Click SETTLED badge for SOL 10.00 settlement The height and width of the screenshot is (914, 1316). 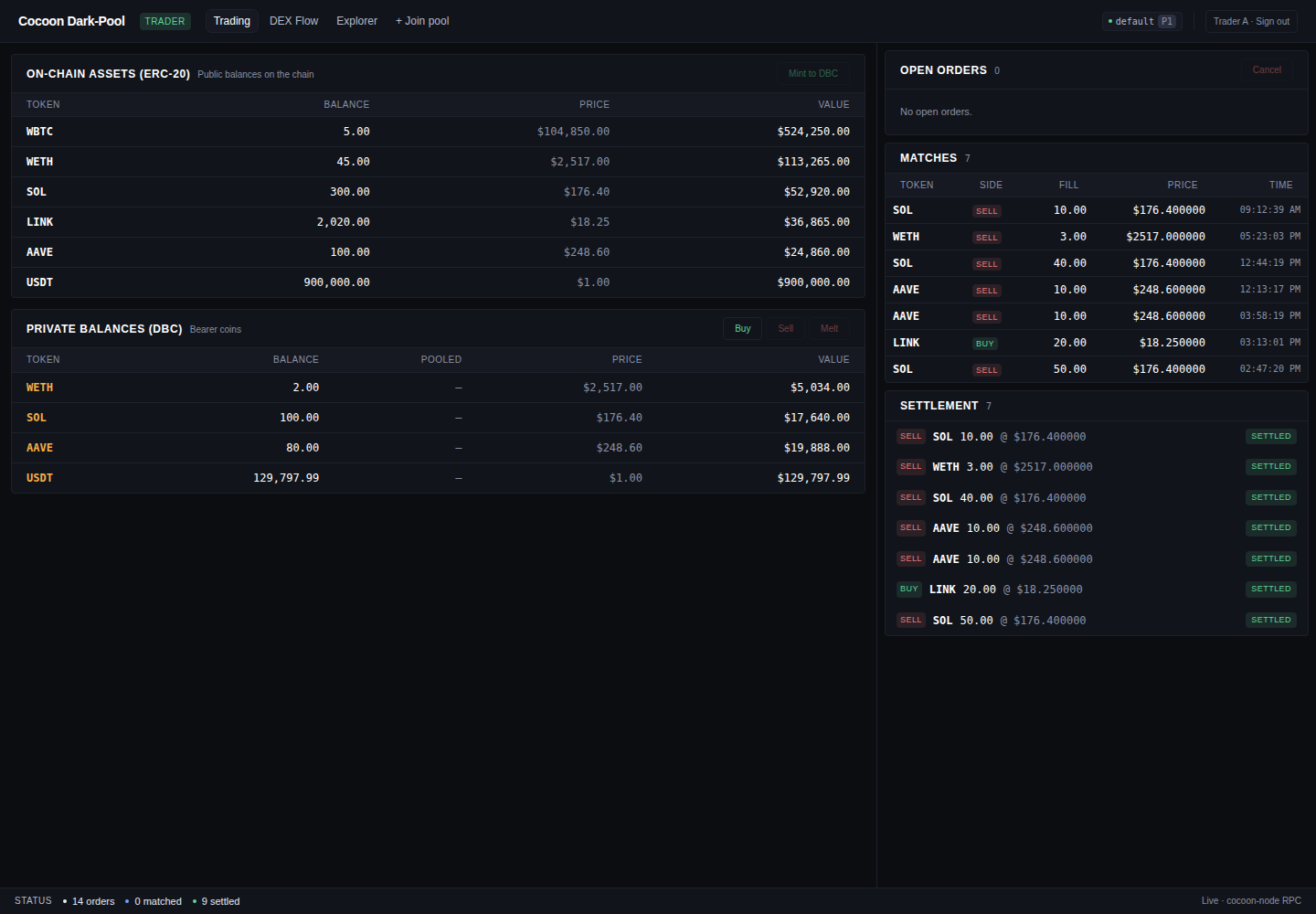click(x=1270, y=436)
